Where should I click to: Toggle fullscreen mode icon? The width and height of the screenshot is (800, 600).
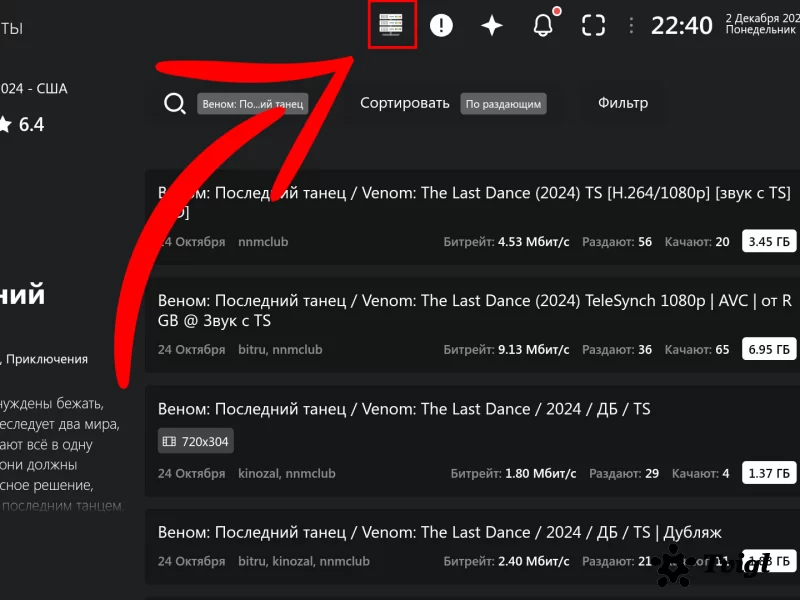[x=593, y=26]
